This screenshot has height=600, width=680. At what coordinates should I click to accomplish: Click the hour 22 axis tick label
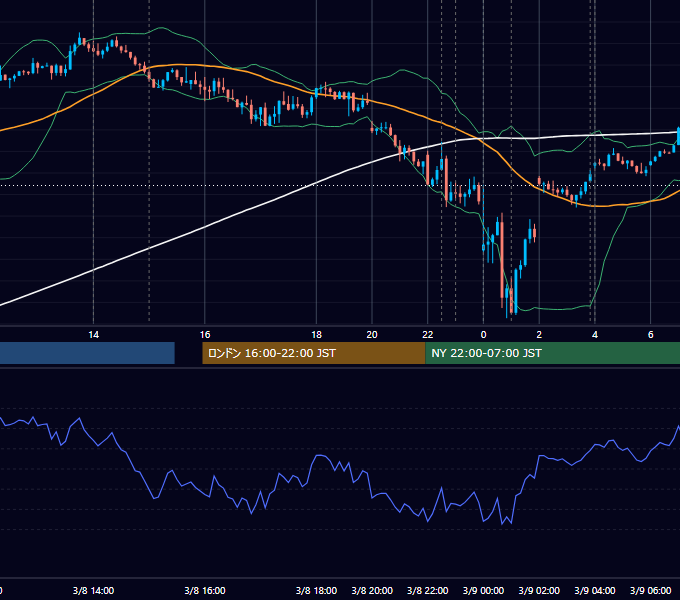(428, 335)
